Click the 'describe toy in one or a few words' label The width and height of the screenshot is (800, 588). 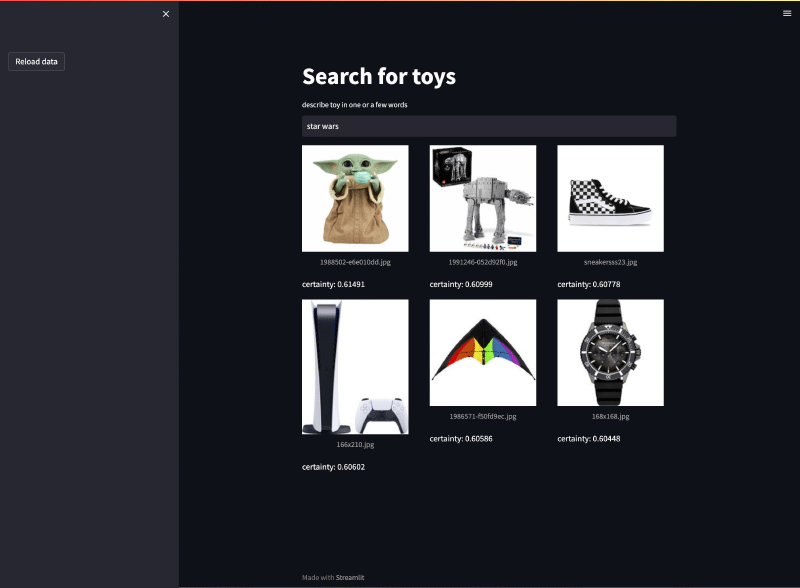pos(355,105)
